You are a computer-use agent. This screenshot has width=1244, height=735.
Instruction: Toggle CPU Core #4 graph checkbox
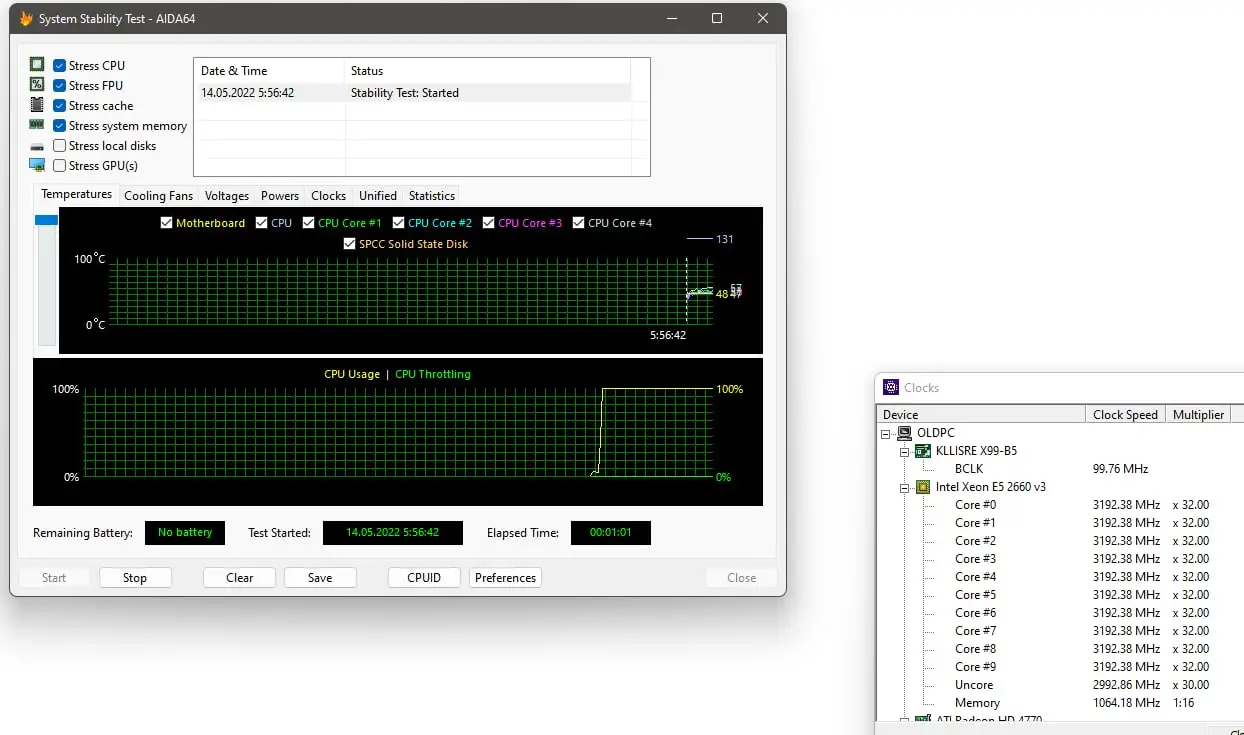click(579, 223)
